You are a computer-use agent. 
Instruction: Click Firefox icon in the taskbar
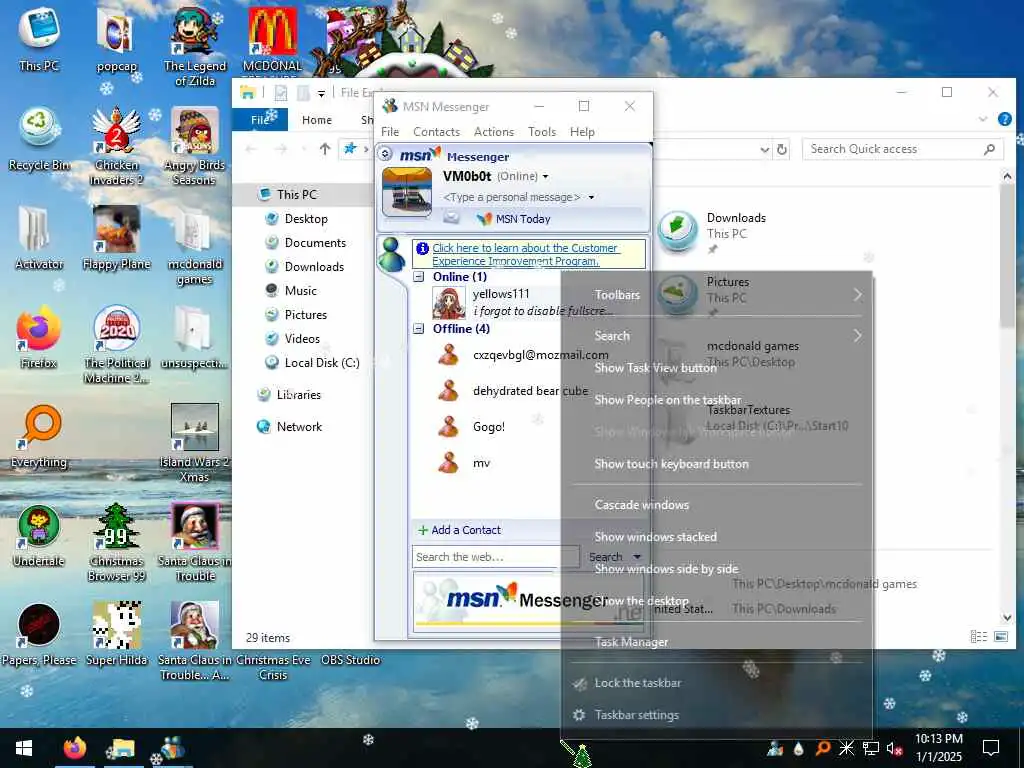tap(74, 748)
